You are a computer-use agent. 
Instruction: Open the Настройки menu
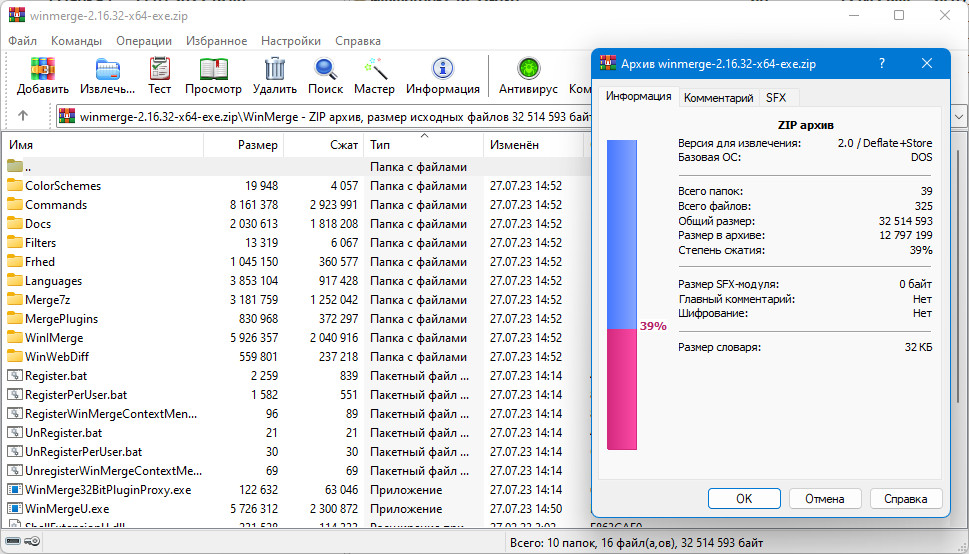point(290,41)
